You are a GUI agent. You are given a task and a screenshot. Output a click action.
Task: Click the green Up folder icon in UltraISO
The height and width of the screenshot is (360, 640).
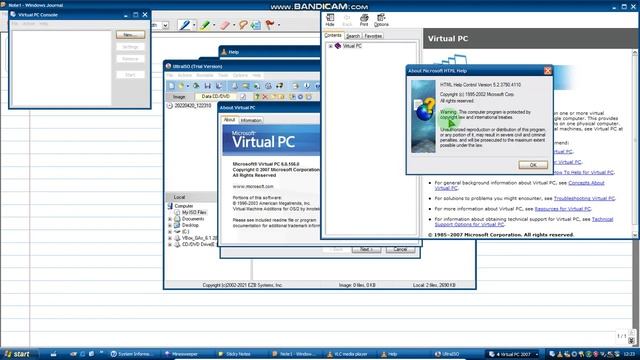point(257,97)
